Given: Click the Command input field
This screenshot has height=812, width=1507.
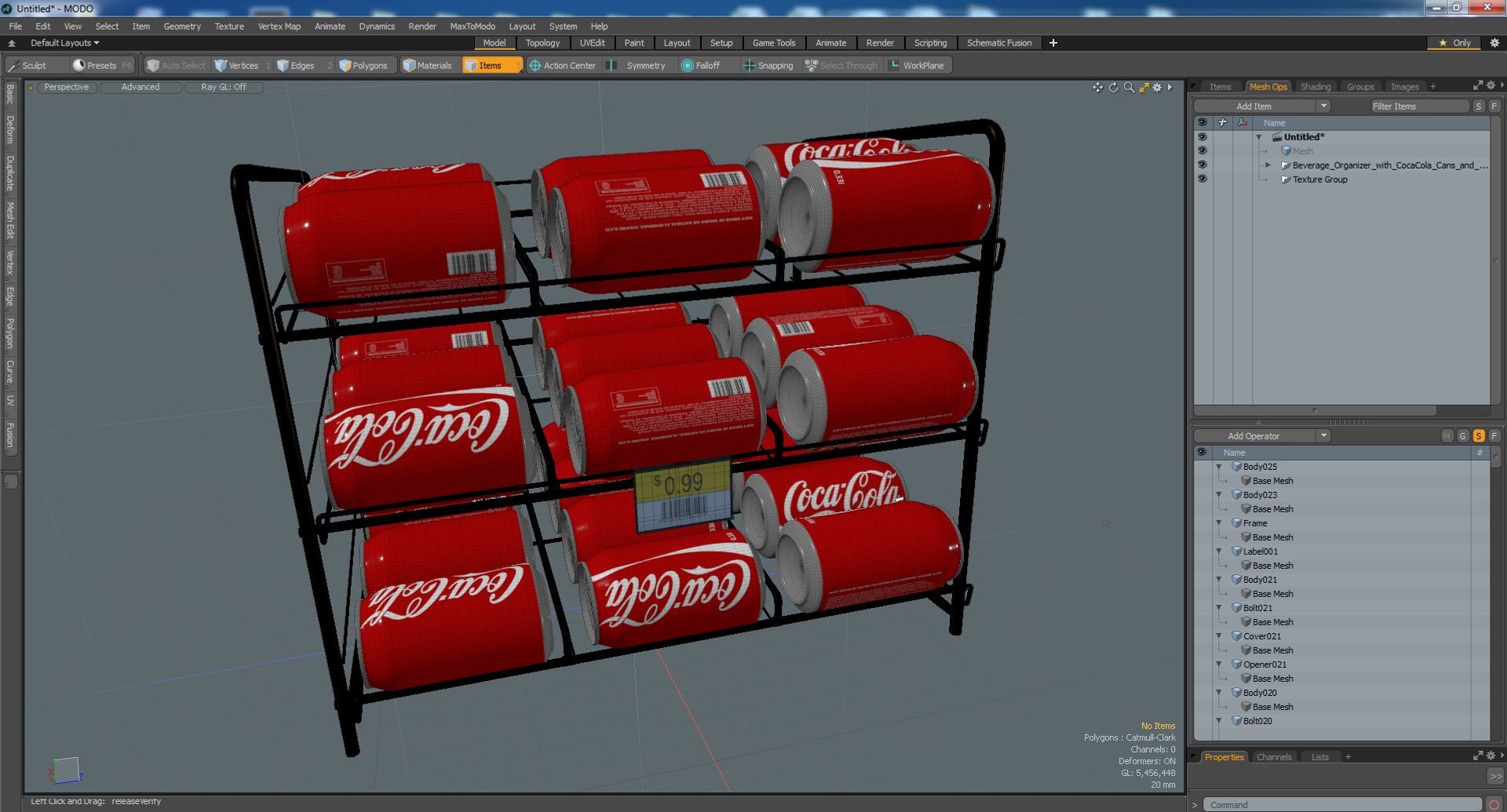Looking at the screenshot, I should pos(1342,805).
